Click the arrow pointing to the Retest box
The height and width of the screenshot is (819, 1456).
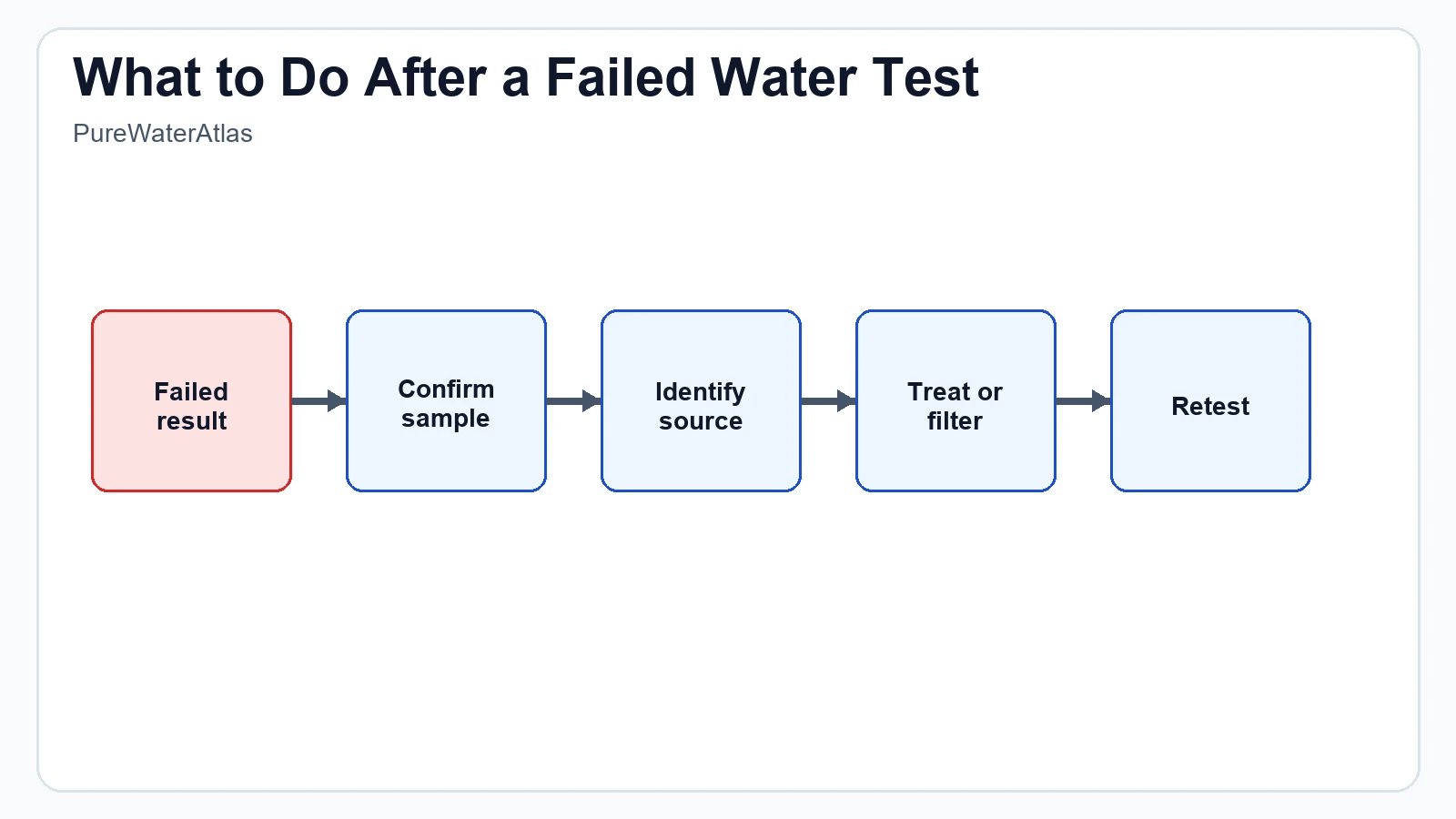coord(1083,401)
